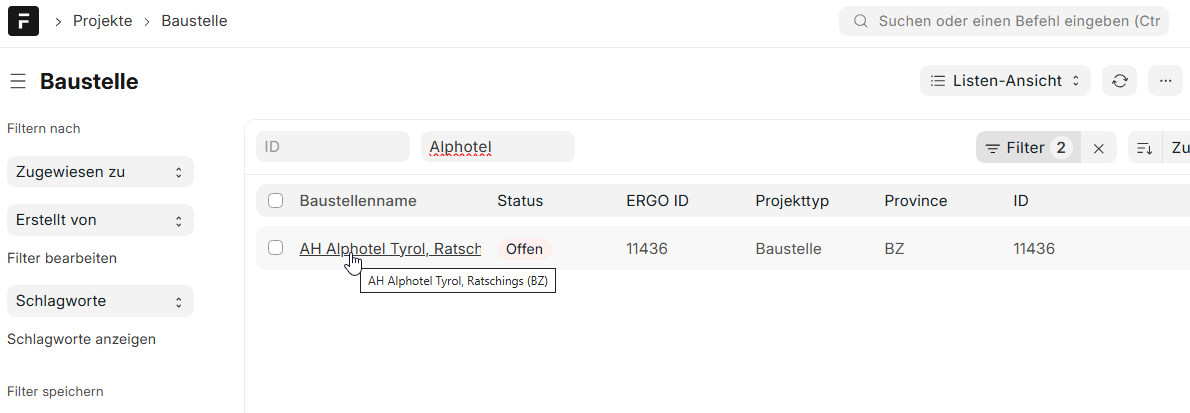
Task: Switch view via Listen-Ansicht selector
Action: click(x=1005, y=81)
